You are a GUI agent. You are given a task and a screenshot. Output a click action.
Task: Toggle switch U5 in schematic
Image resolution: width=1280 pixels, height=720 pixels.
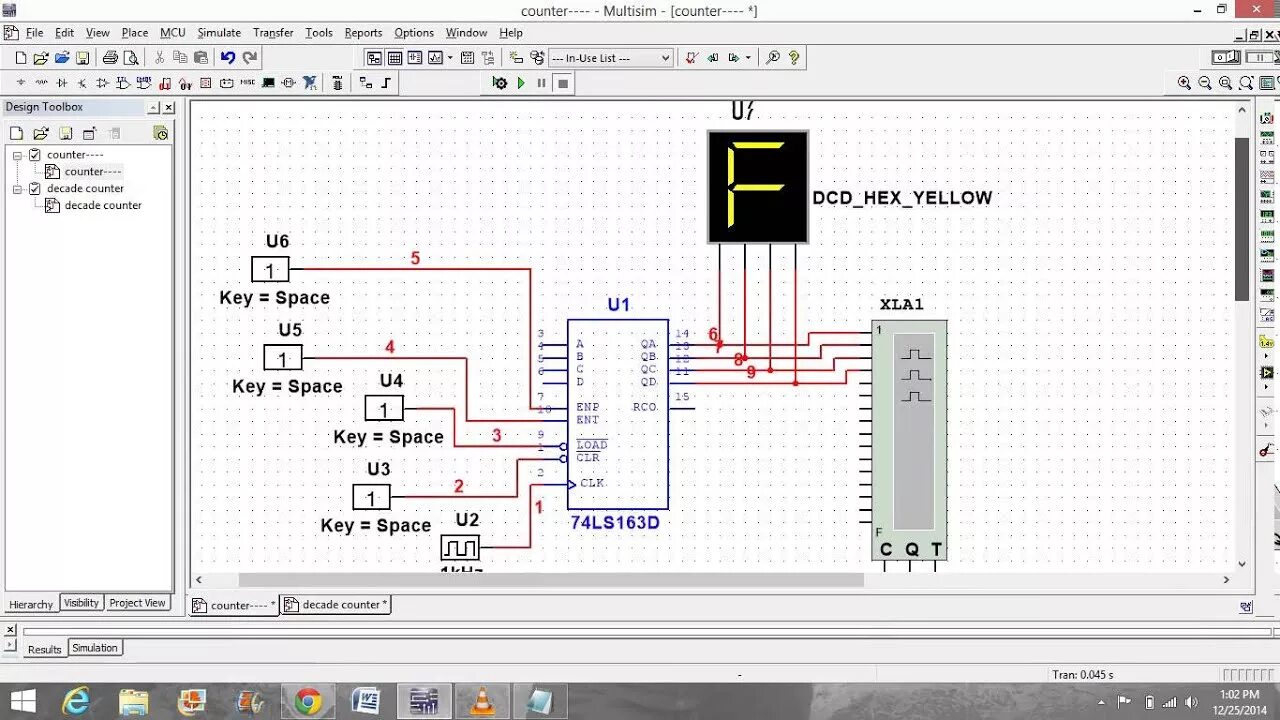[x=283, y=357]
